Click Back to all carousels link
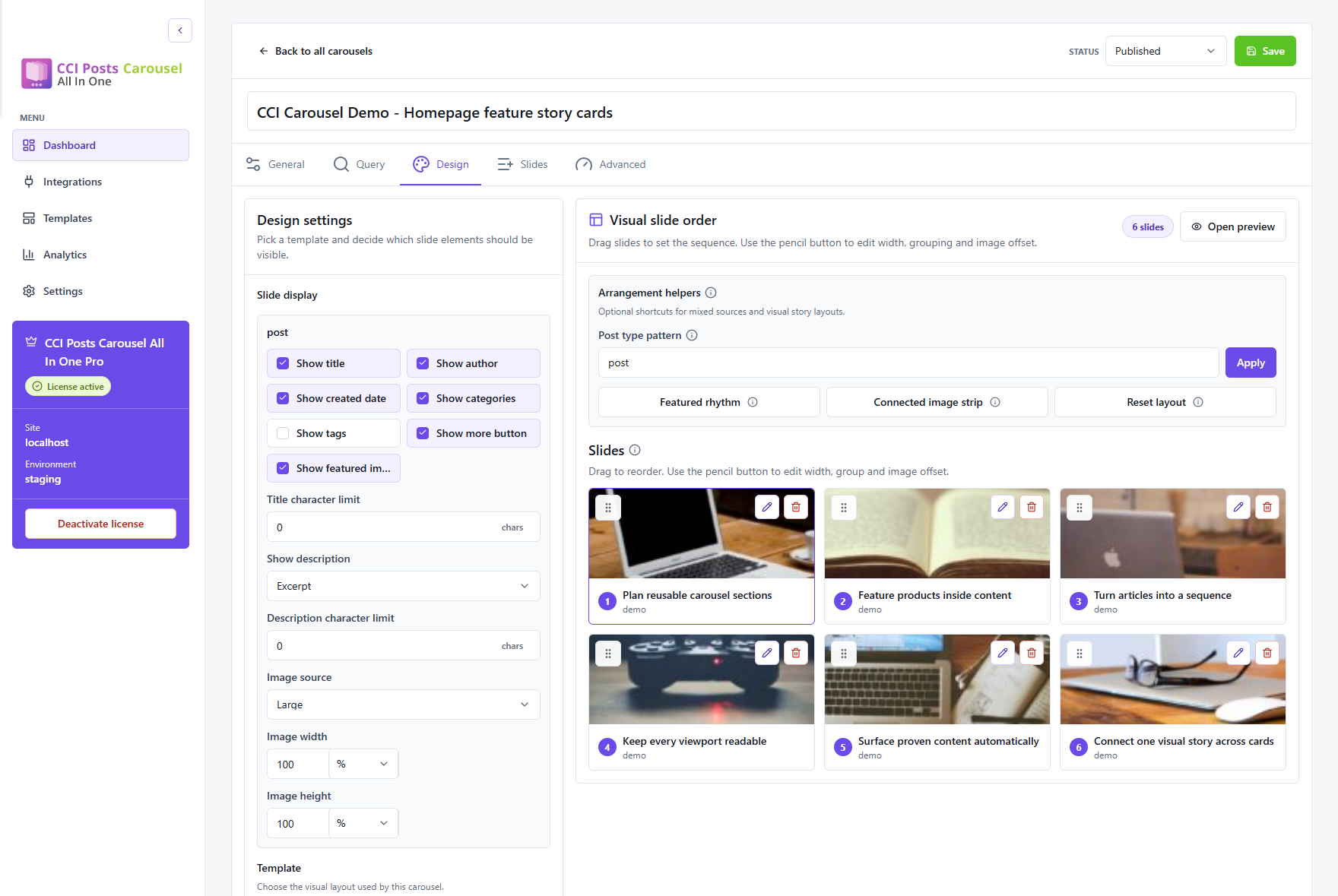Image resolution: width=1338 pixels, height=896 pixels. point(315,51)
